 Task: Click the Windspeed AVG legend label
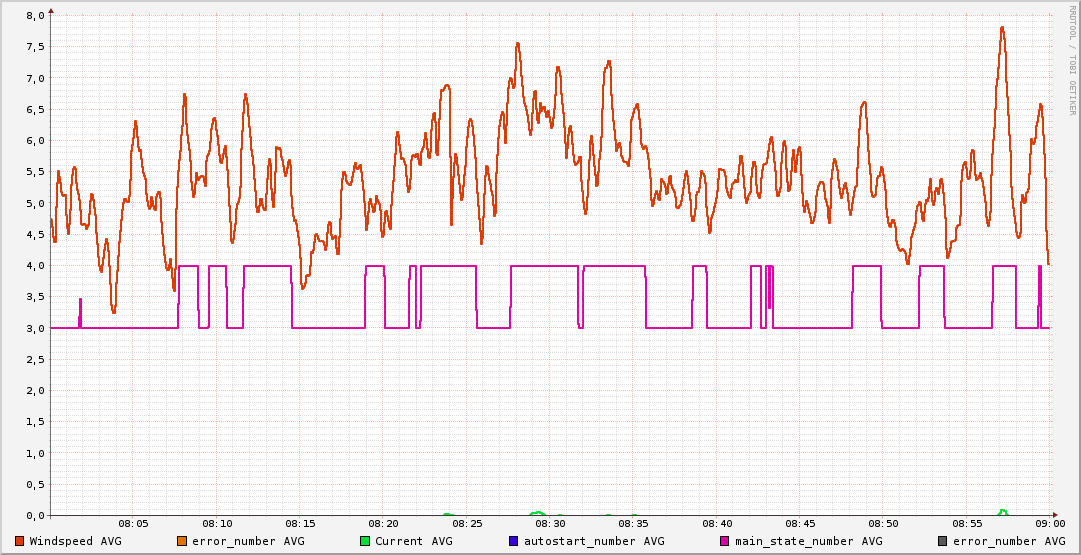(x=75, y=541)
